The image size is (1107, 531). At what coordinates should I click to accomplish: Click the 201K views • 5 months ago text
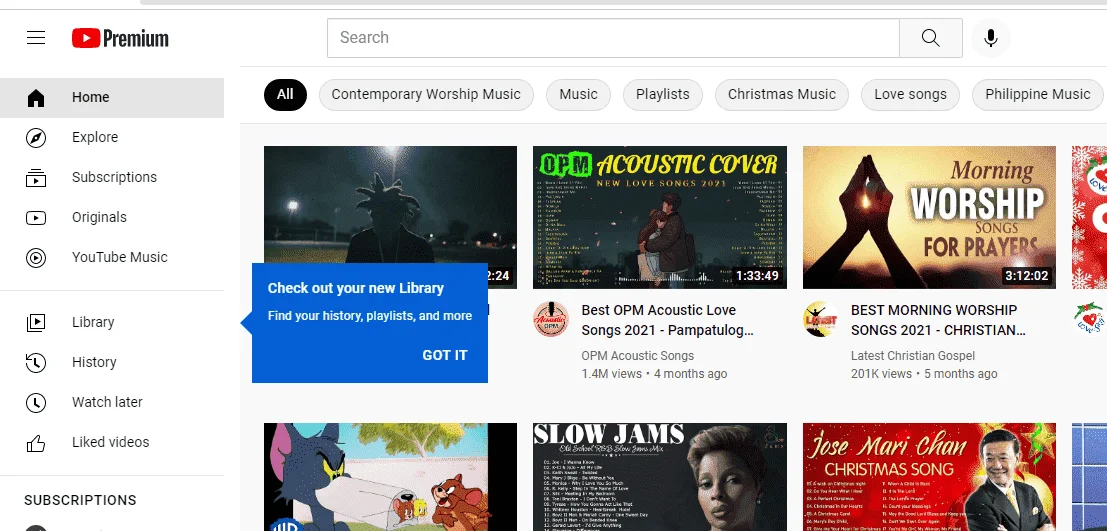tap(924, 374)
